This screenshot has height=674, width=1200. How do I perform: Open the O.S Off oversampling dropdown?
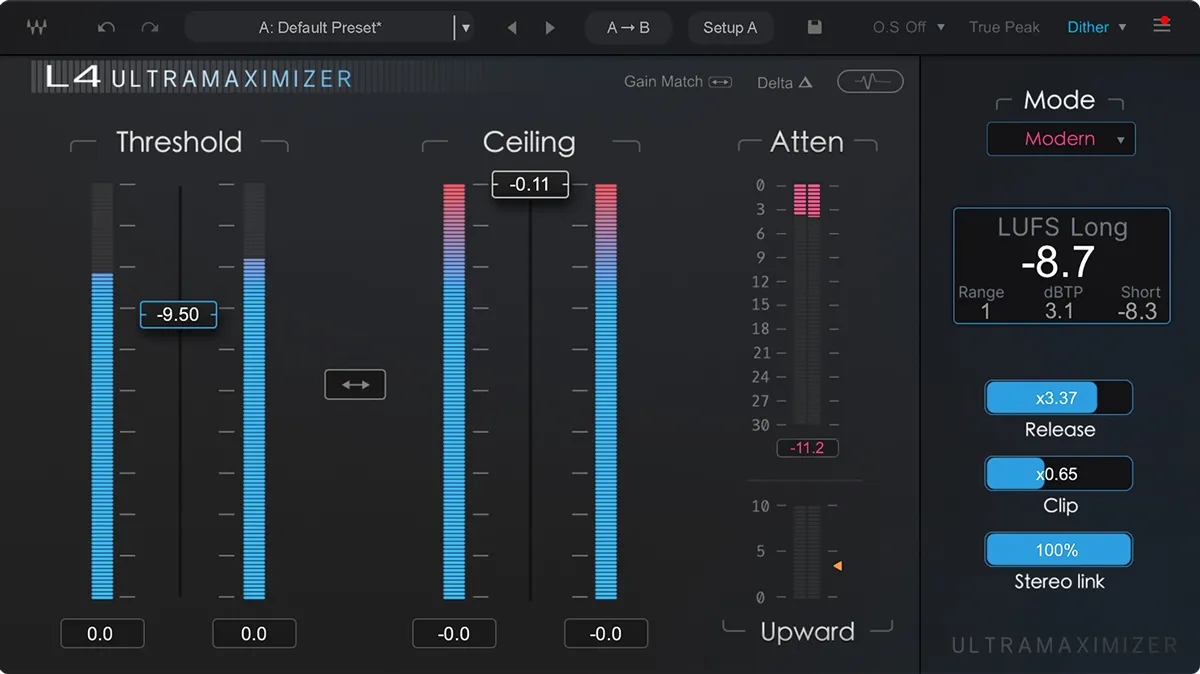click(906, 27)
